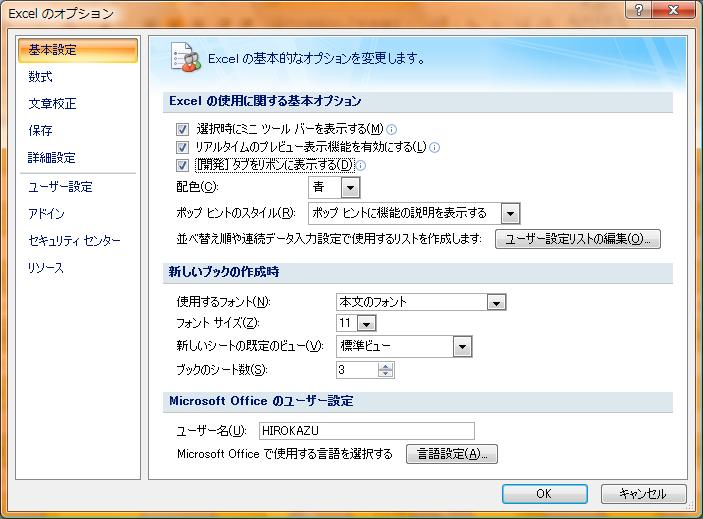Image resolution: width=703 pixels, height=519 pixels.
Task: Click the Excel の使用に関する基本オプション header
Action: (265, 101)
